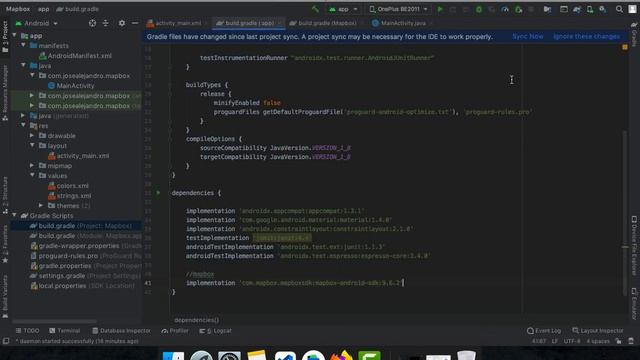
Task: Open the Profiler tool window button
Action: pyautogui.click(x=175, y=331)
